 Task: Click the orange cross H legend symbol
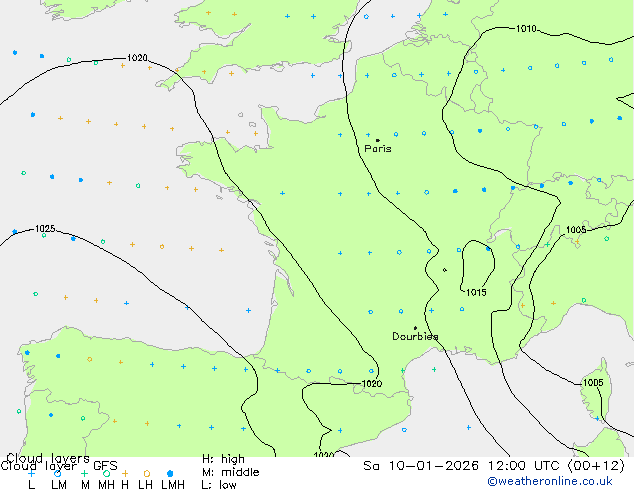tap(125, 473)
